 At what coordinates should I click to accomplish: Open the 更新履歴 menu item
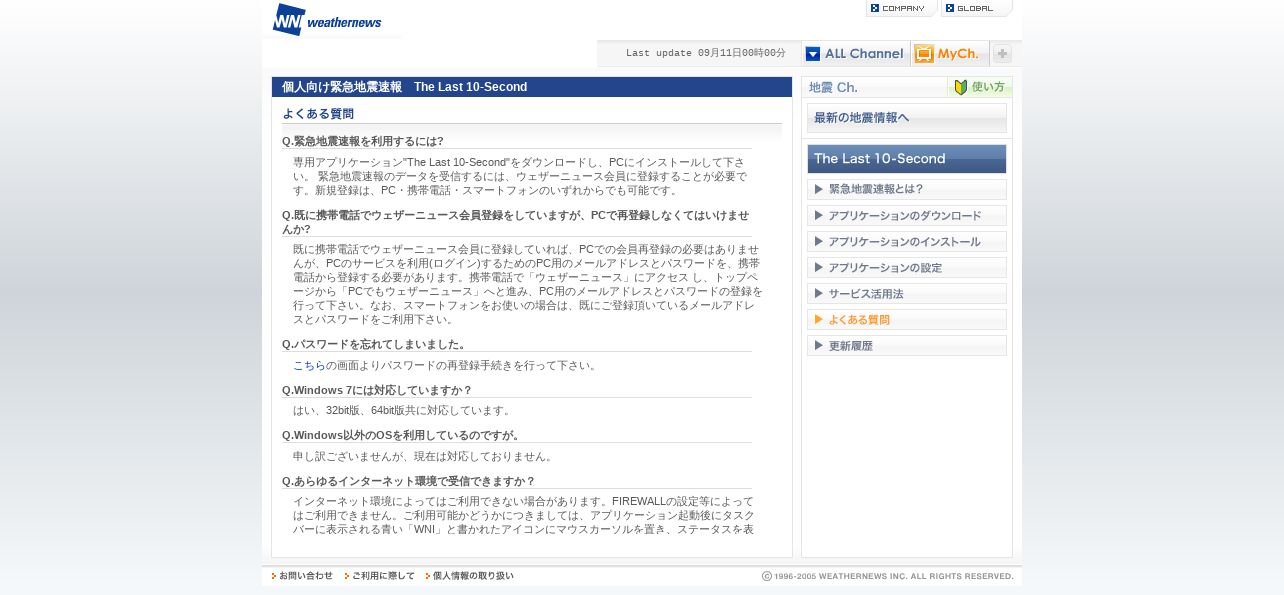[x=907, y=345]
